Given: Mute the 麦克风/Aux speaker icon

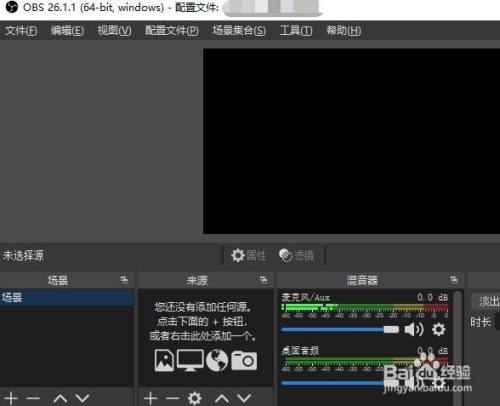Looking at the screenshot, I should point(414,329).
